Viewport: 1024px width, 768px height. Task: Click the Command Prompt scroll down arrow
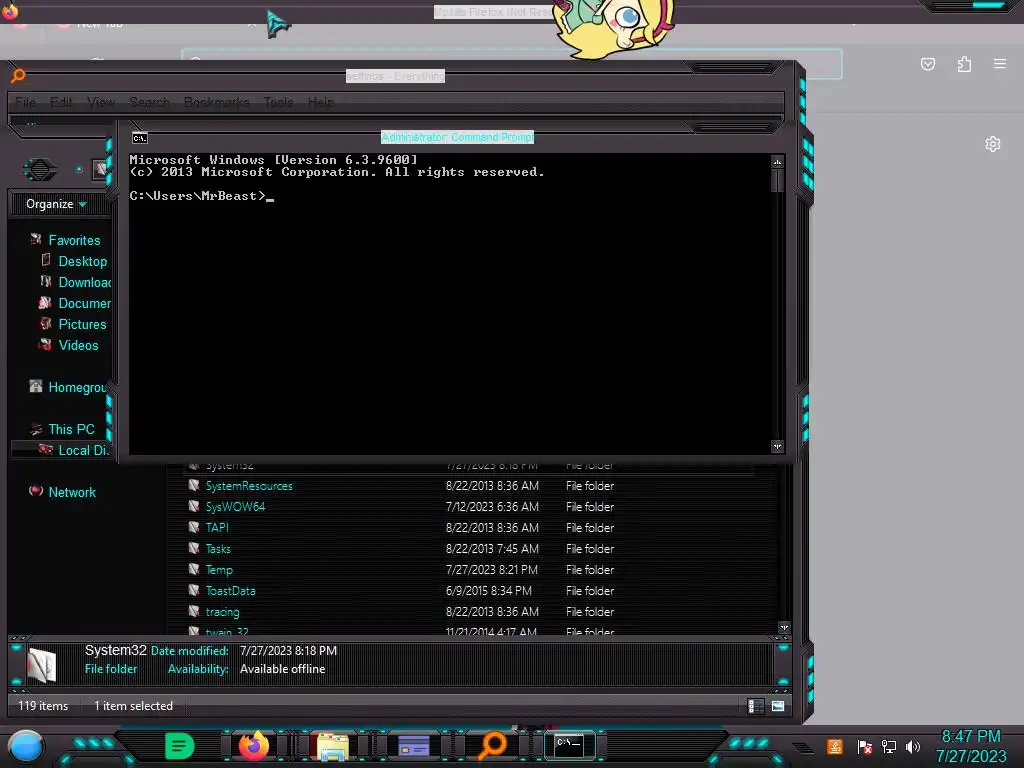777,447
